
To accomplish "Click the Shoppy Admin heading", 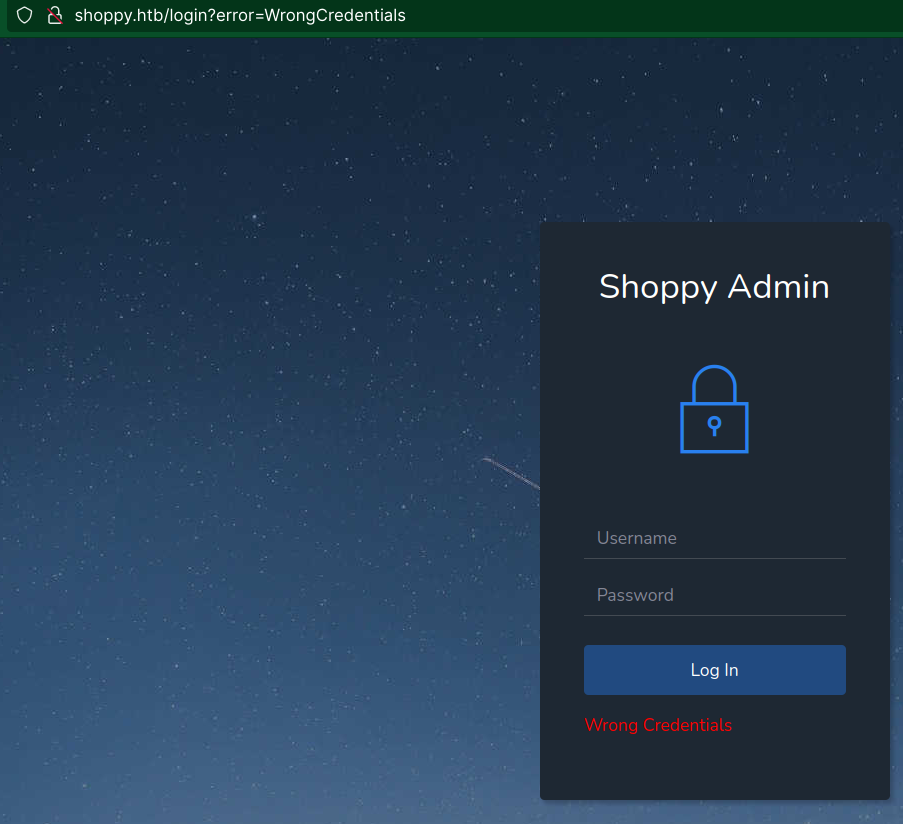I will pos(714,287).
